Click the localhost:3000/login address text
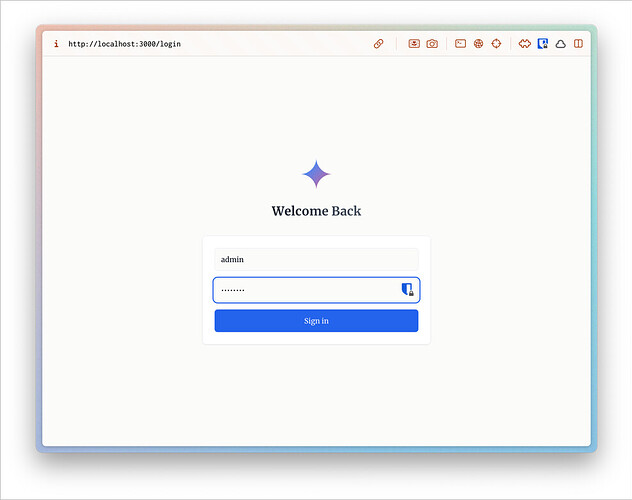Screen dimensions: 632x500 pyautogui.click(x=125, y=44)
